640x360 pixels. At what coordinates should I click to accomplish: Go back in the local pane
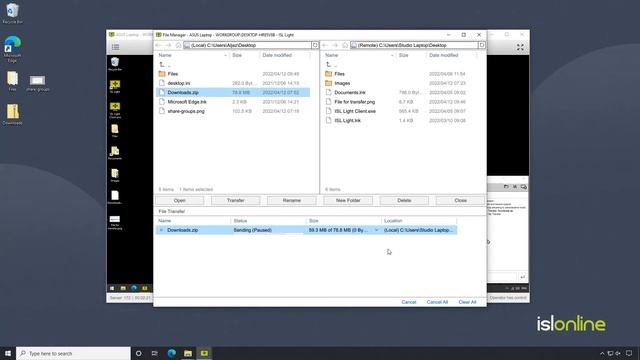click(x=159, y=45)
